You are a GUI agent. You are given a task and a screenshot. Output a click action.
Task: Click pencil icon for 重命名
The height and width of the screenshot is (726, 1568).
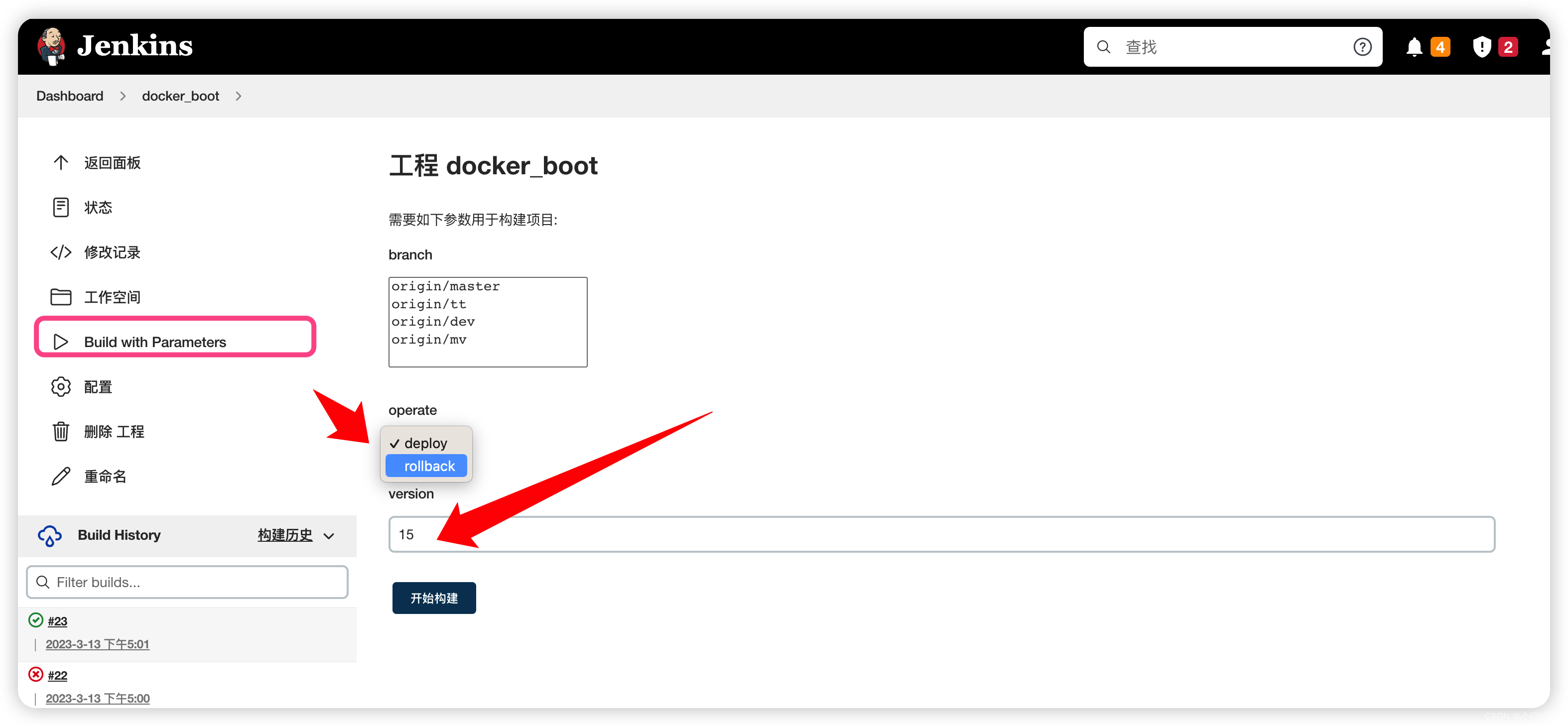pos(60,476)
